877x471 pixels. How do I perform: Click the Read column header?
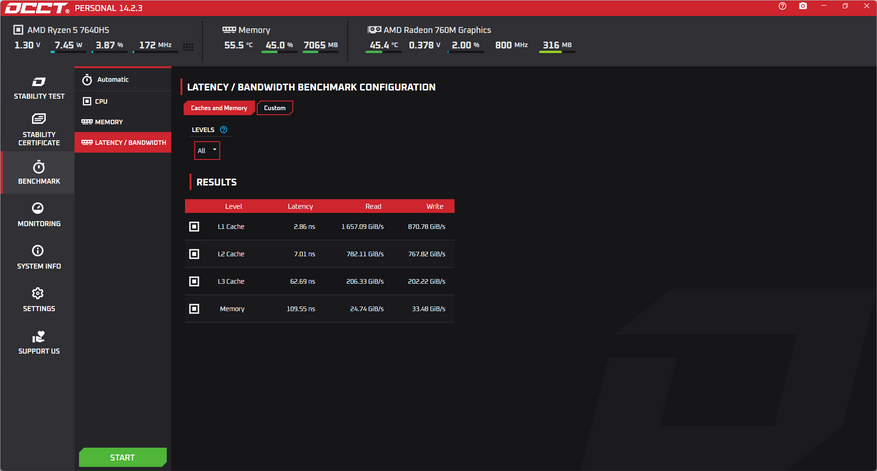pyautogui.click(x=373, y=206)
